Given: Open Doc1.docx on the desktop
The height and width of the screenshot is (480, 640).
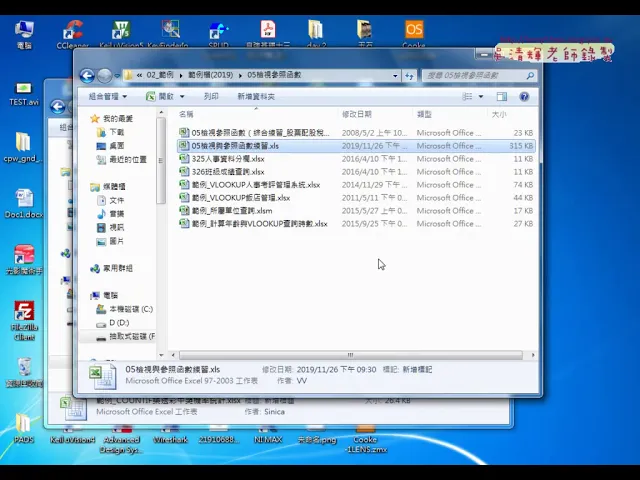Looking at the screenshot, I should pyautogui.click(x=24, y=203).
